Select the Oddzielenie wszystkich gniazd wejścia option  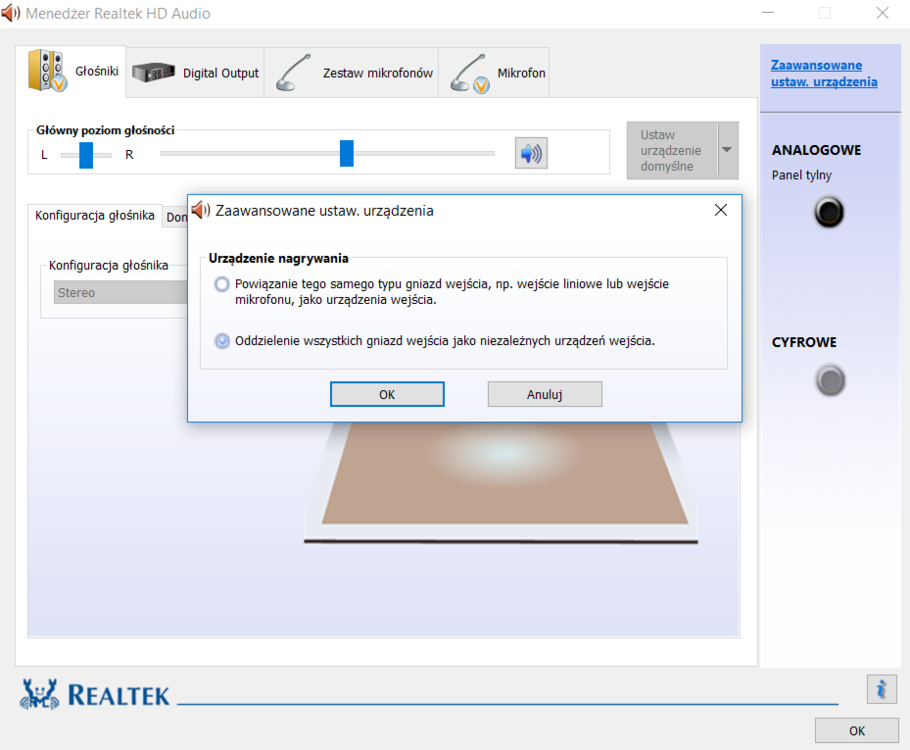222,341
